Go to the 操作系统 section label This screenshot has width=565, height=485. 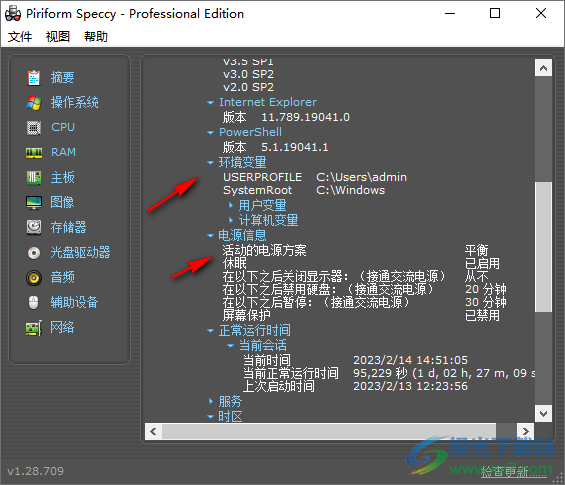[x=75, y=103]
